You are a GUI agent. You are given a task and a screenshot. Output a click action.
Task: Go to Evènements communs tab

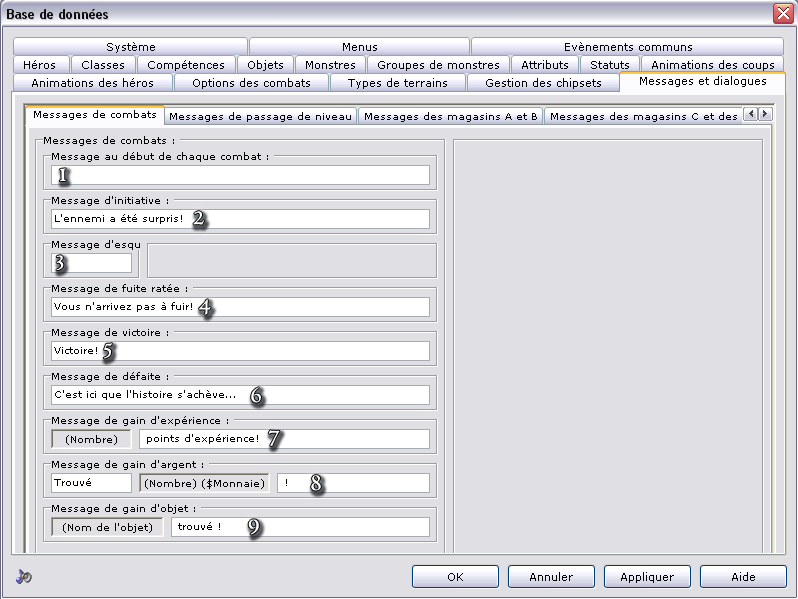pyautogui.click(x=627, y=47)
